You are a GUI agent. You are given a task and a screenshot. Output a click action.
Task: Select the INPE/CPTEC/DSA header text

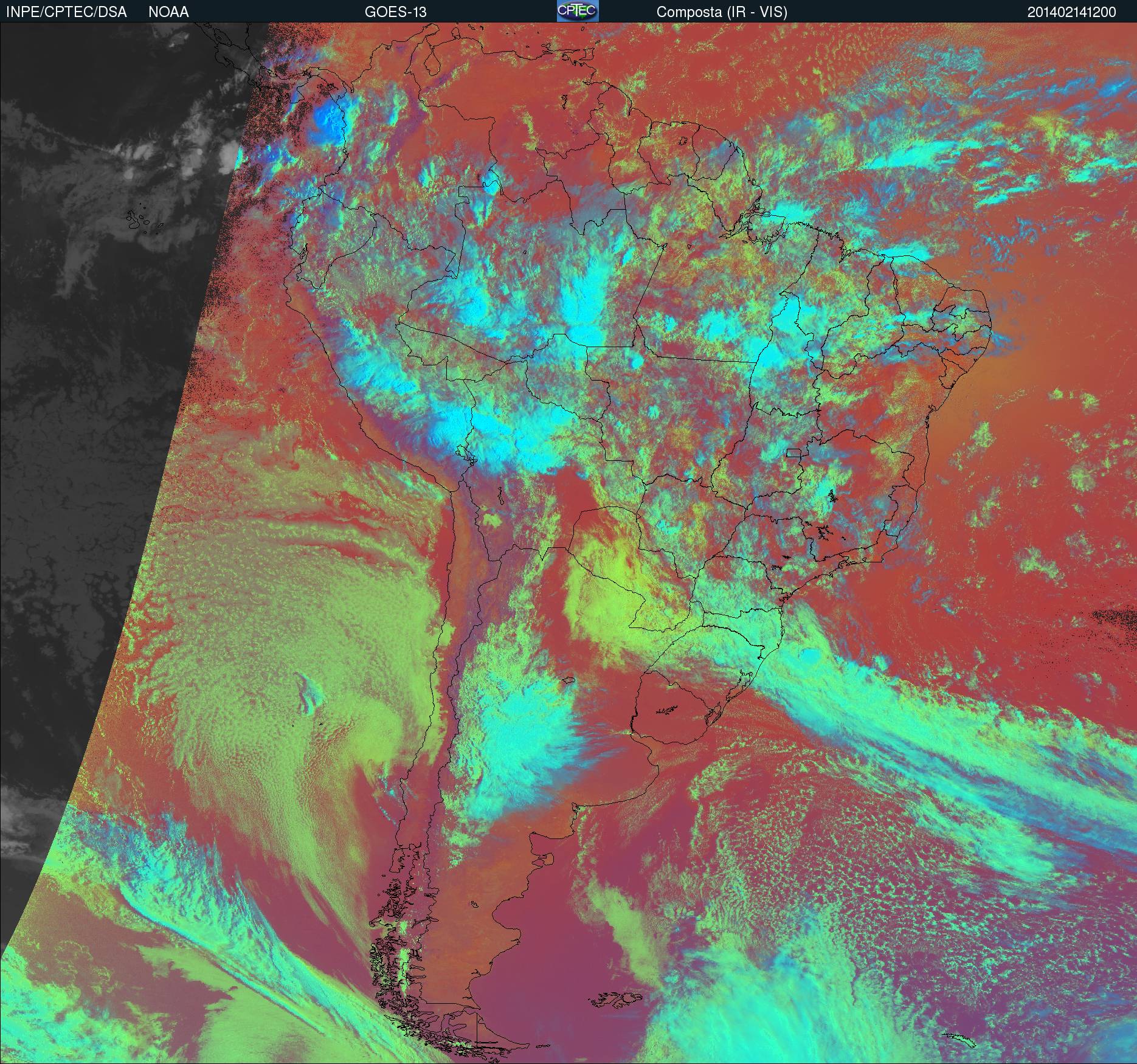click(x=66, y=12)
